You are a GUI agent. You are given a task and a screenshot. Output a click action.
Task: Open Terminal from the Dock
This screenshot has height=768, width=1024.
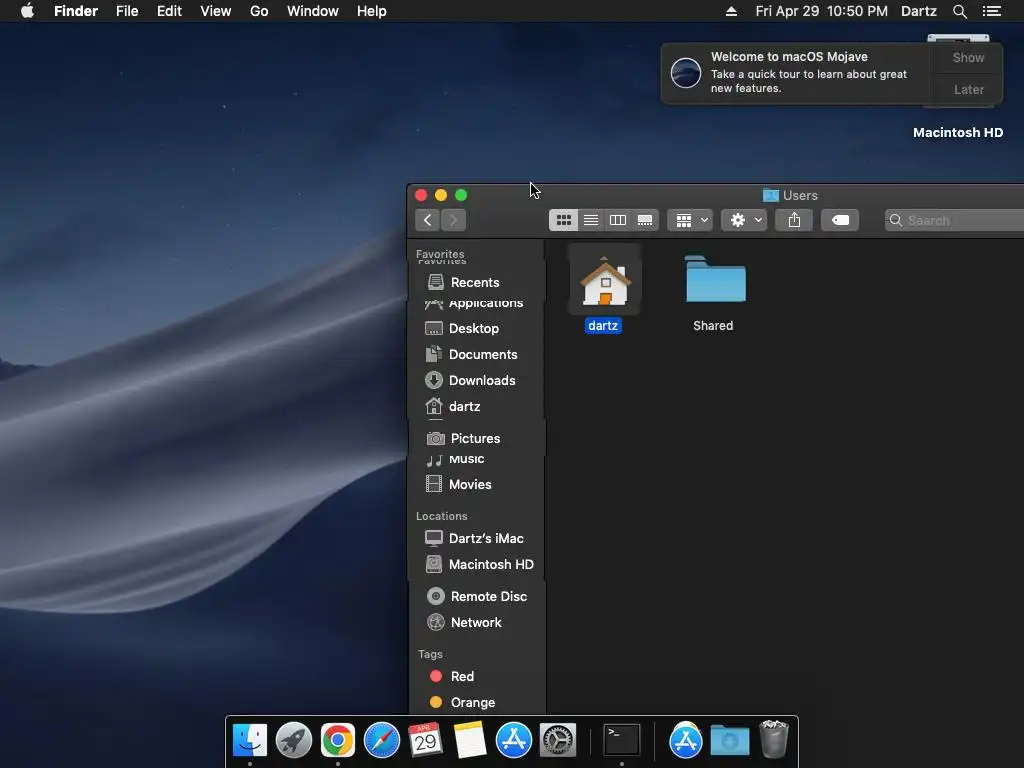click(x=622, y=741)
